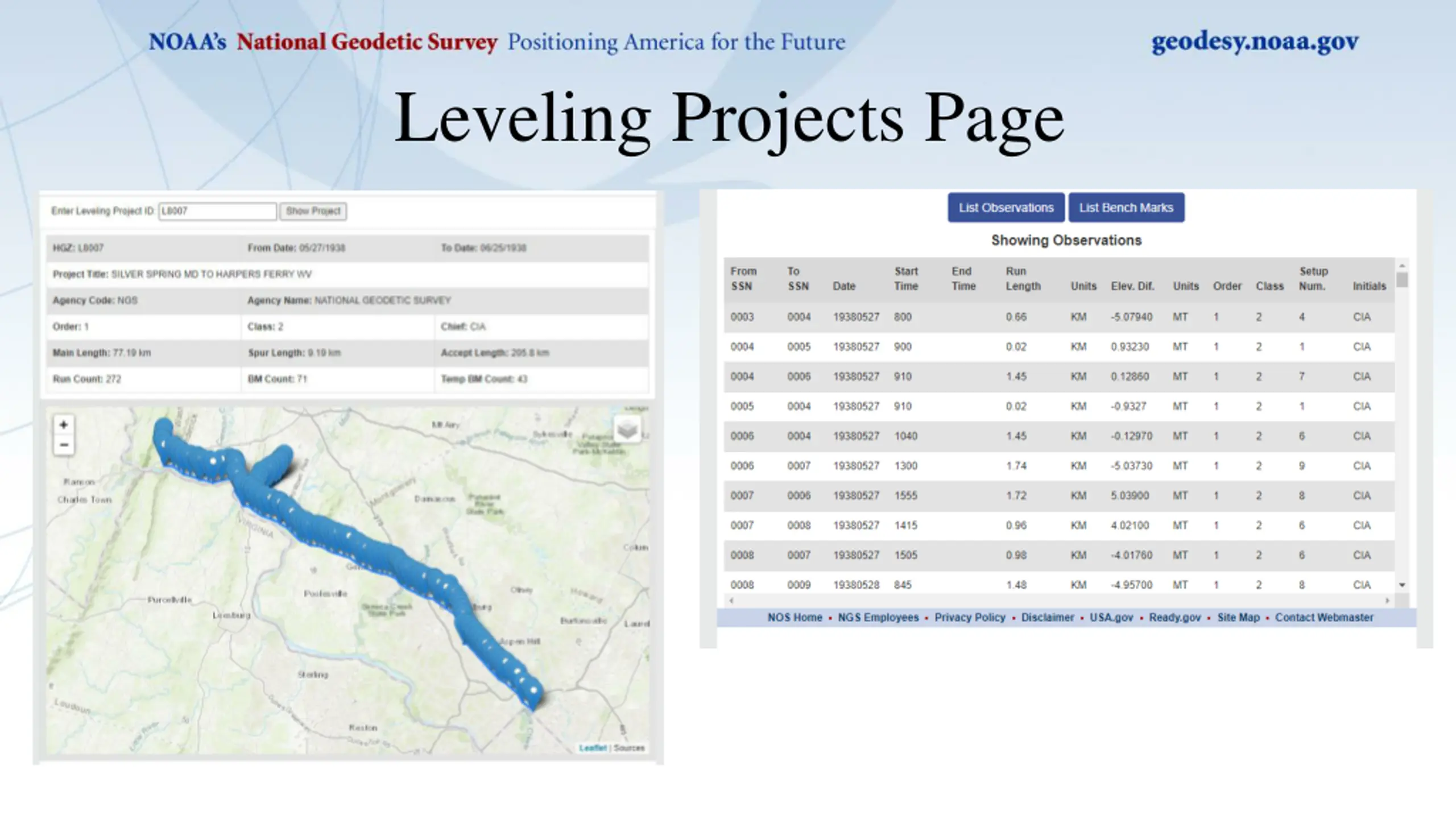The width and height of the screenshot is (1456, 819).
Task: Select the -0.9327 elevation difference cell
Action: [1128, 407]
